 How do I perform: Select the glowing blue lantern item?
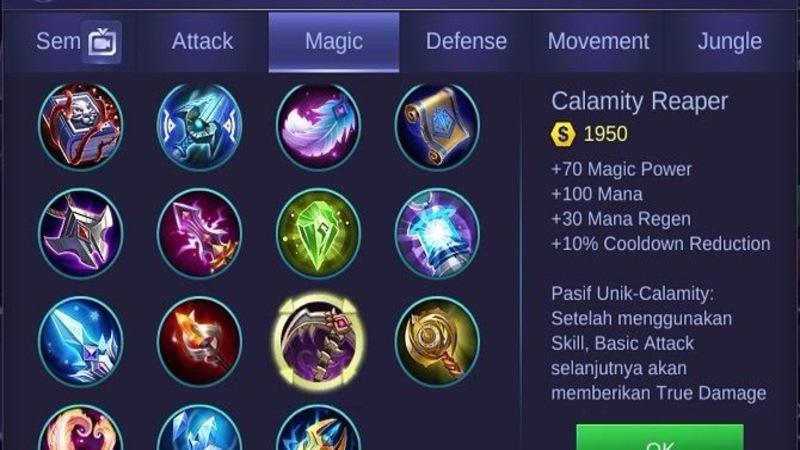coord(437,234)
